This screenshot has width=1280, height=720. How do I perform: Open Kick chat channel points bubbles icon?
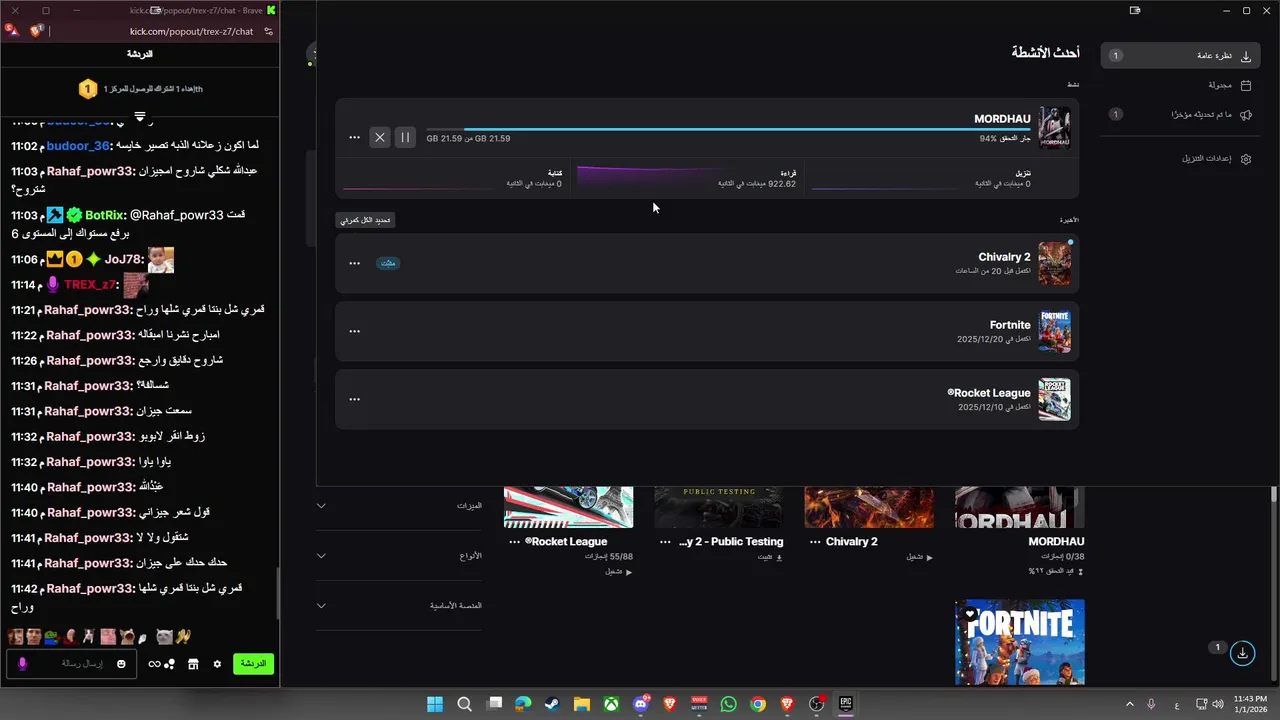pyautogui.click(x=170, y=664)
